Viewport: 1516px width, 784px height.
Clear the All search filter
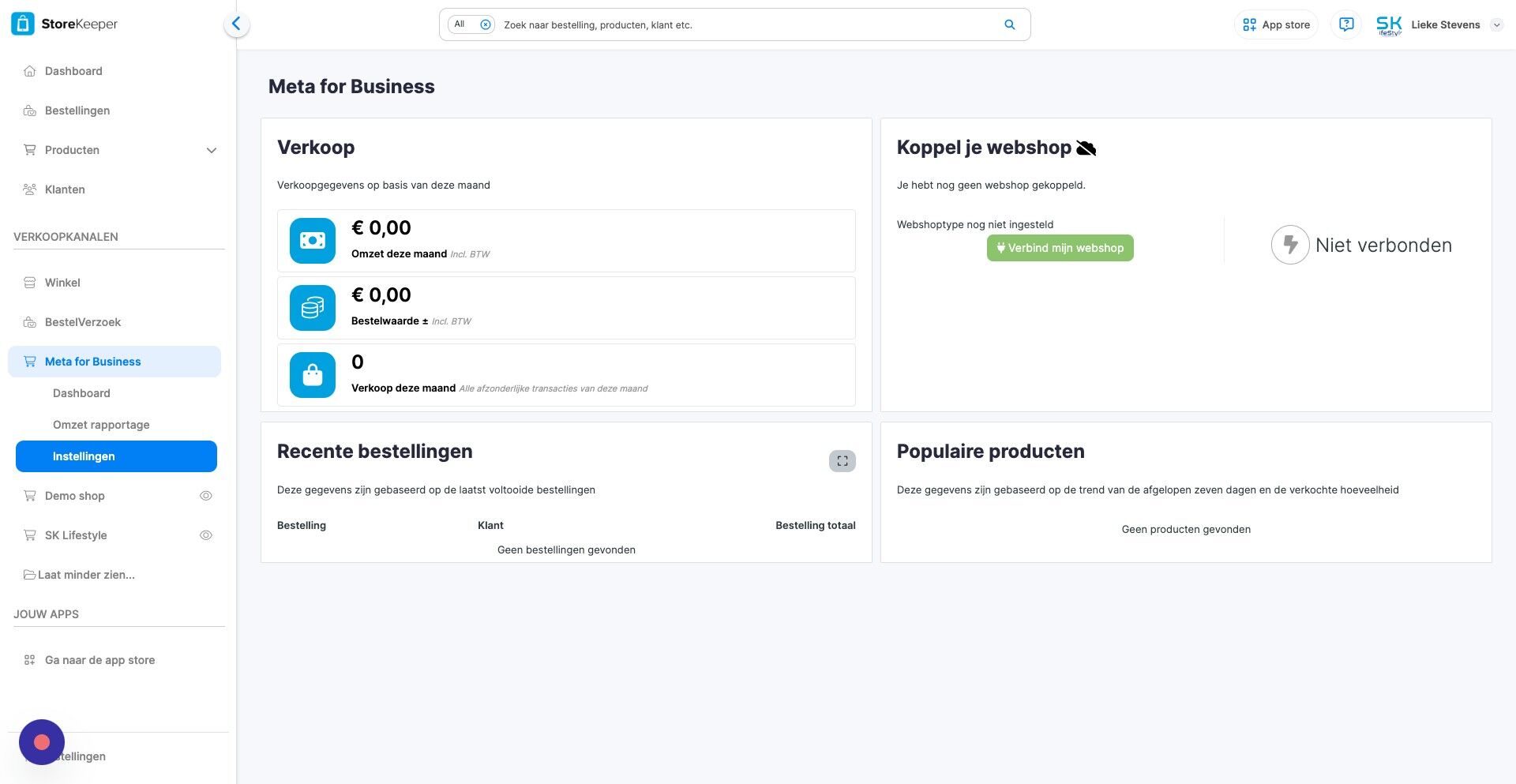(486, 24)
